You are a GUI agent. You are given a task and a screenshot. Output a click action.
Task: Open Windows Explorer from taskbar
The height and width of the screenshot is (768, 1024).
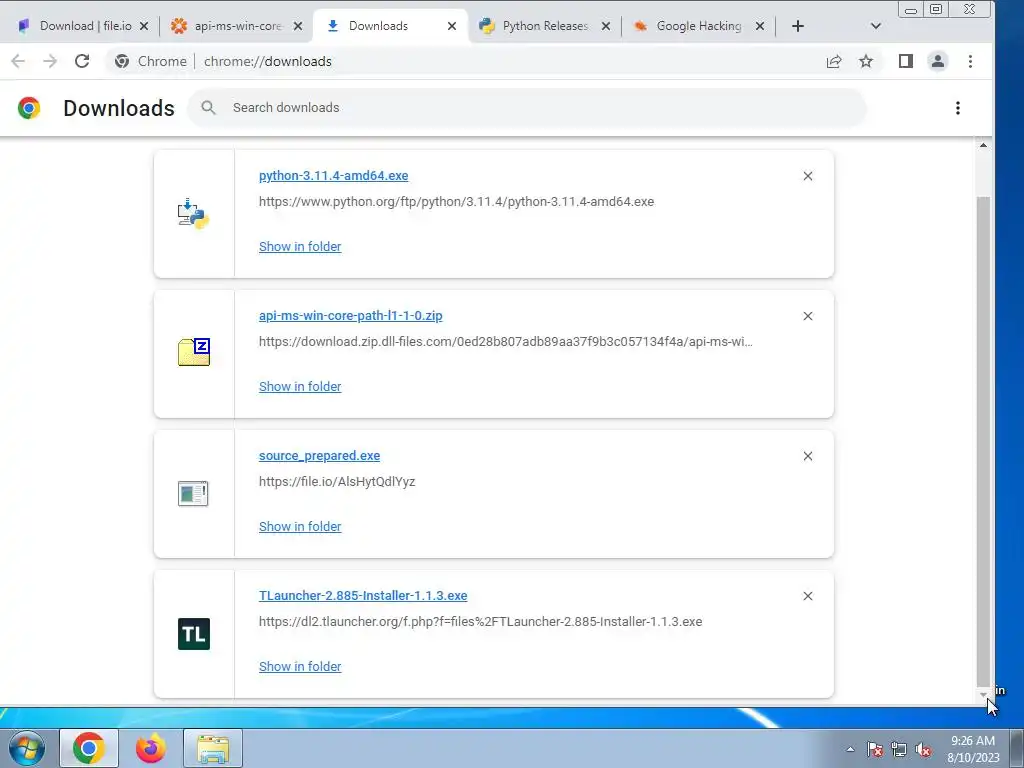[x=213, y=748]
